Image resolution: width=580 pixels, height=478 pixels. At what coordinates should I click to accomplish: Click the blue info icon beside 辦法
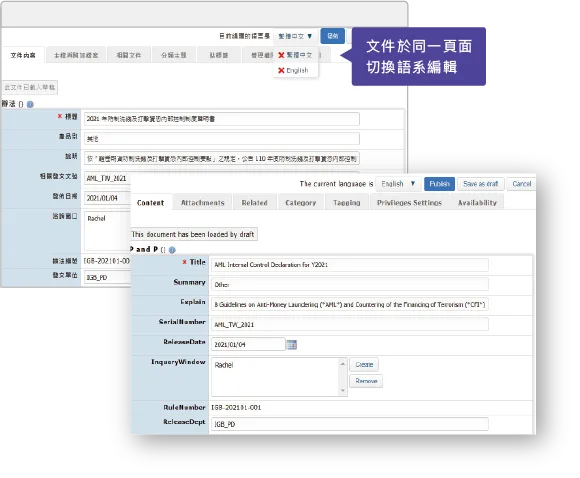click(30, 104)
